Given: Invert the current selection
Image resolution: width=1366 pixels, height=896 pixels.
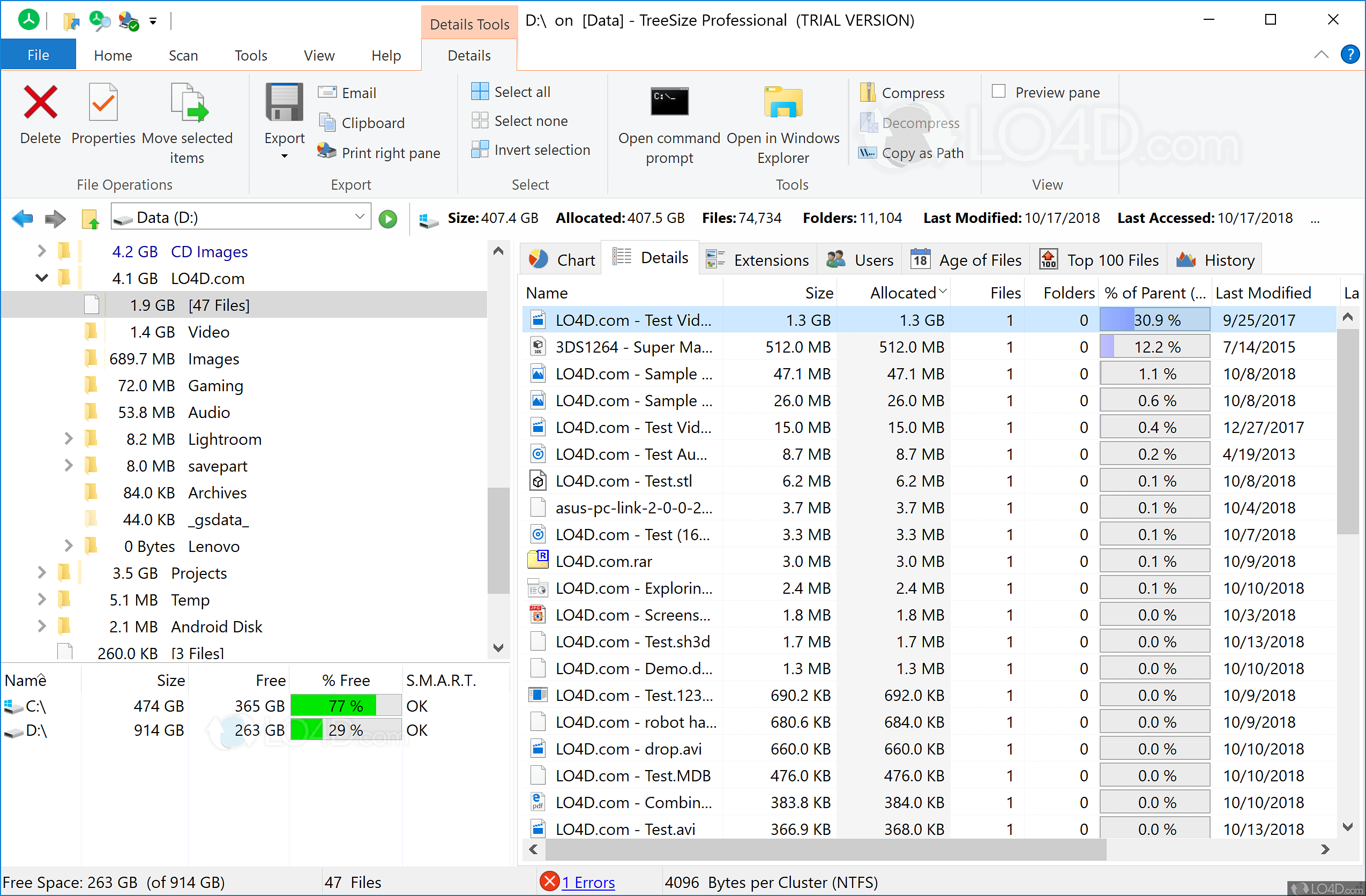Looking at the screenshot, I should pyautogui.click(x=531, y=149).
